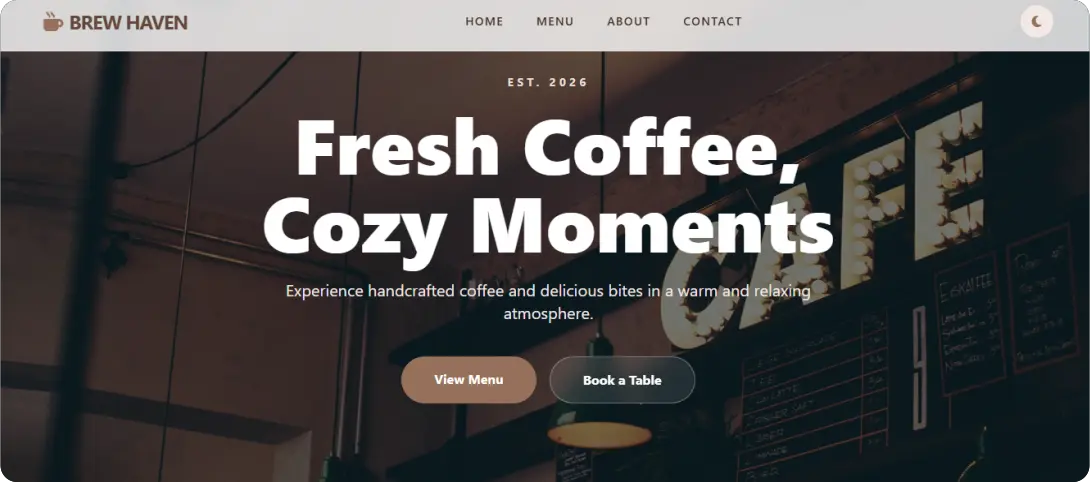This screenshot has height=482, width=1090.
Task: Click the small framed chalkboard at far right
Action: (1041, 299)
